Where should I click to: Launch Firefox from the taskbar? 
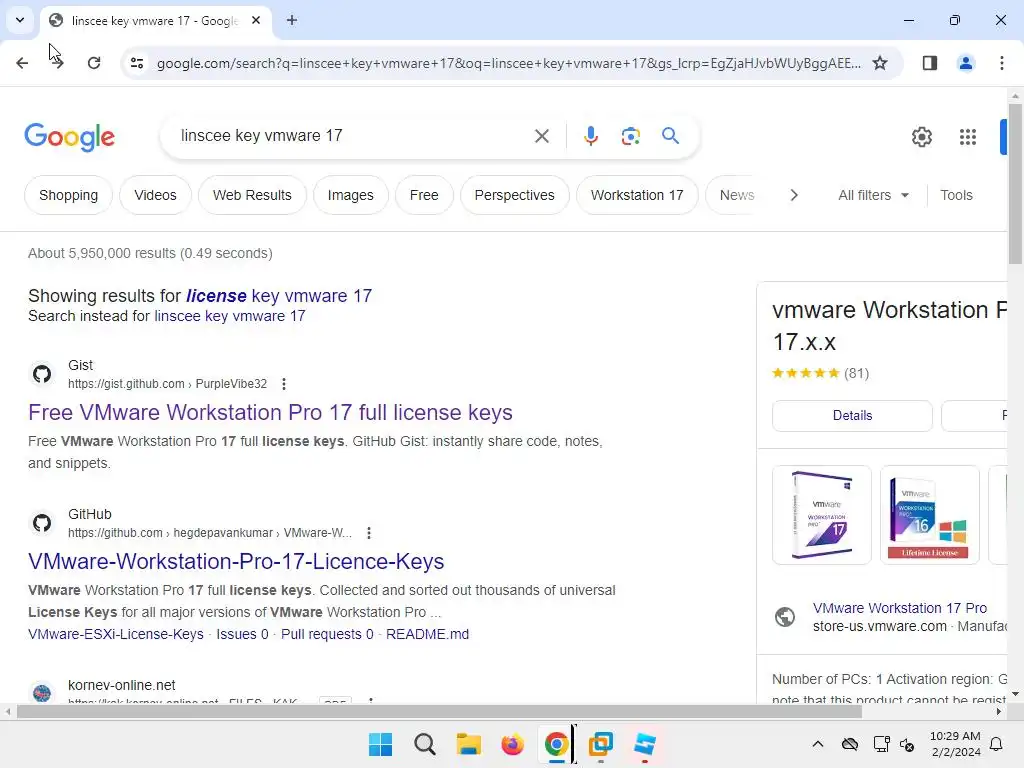[x=513, y=744]
